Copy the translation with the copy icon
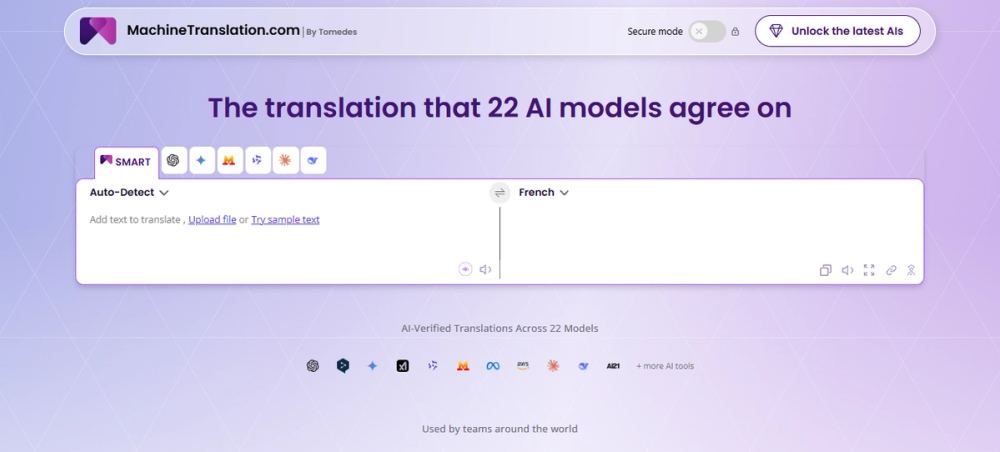1000x452 pixels. 825,270
